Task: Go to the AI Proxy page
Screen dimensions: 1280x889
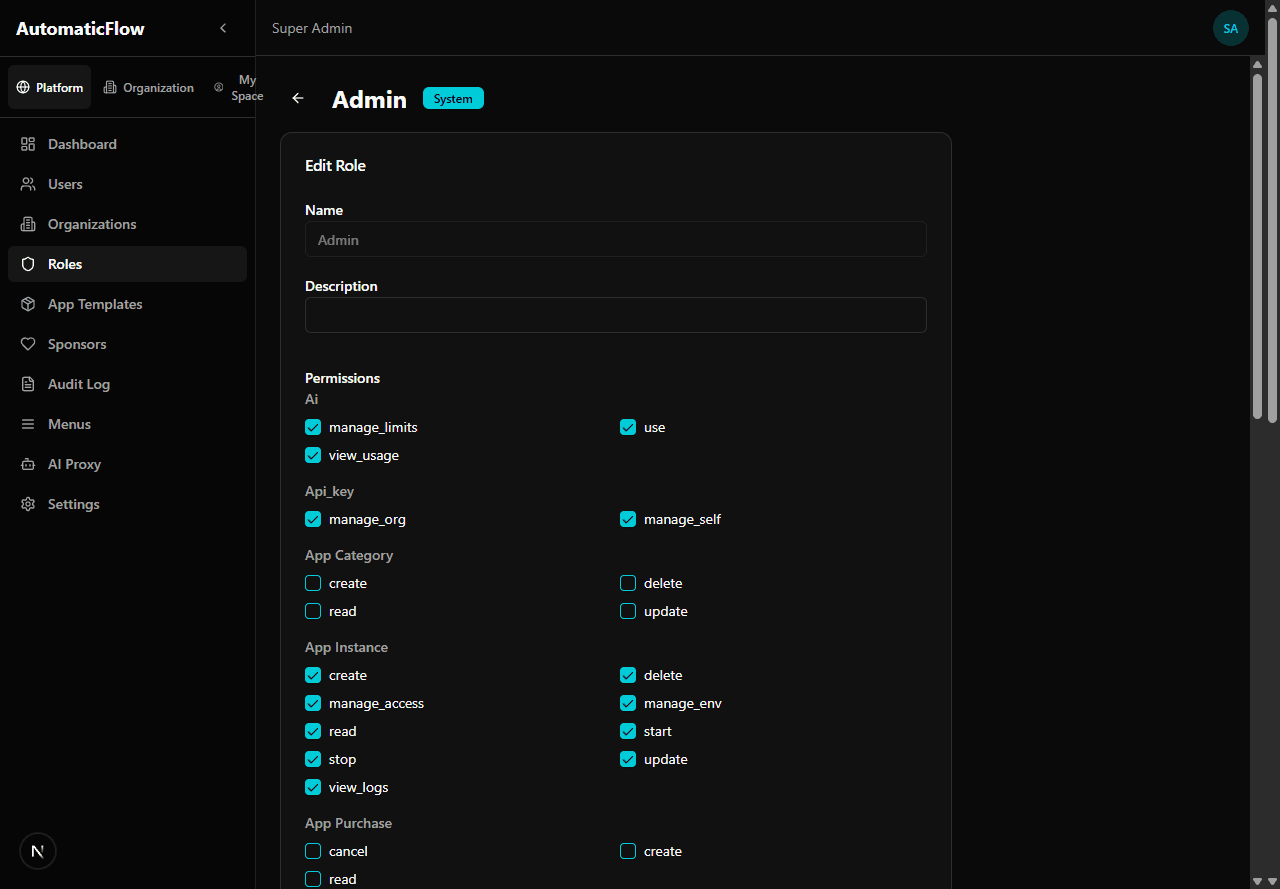Action: pyautogui.click(x=128, y=464)
